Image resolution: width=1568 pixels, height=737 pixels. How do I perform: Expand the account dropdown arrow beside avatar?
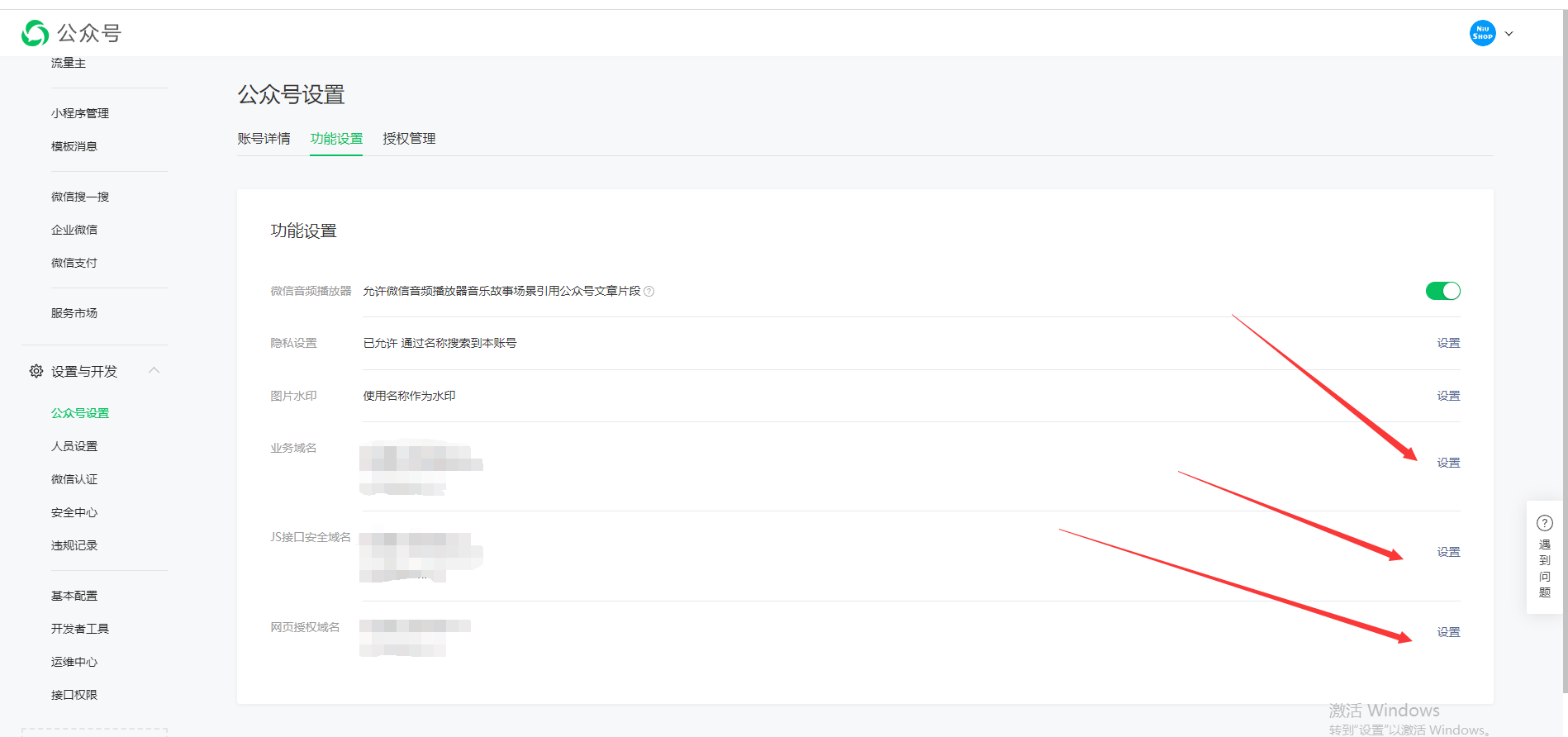pos(1509,34)
